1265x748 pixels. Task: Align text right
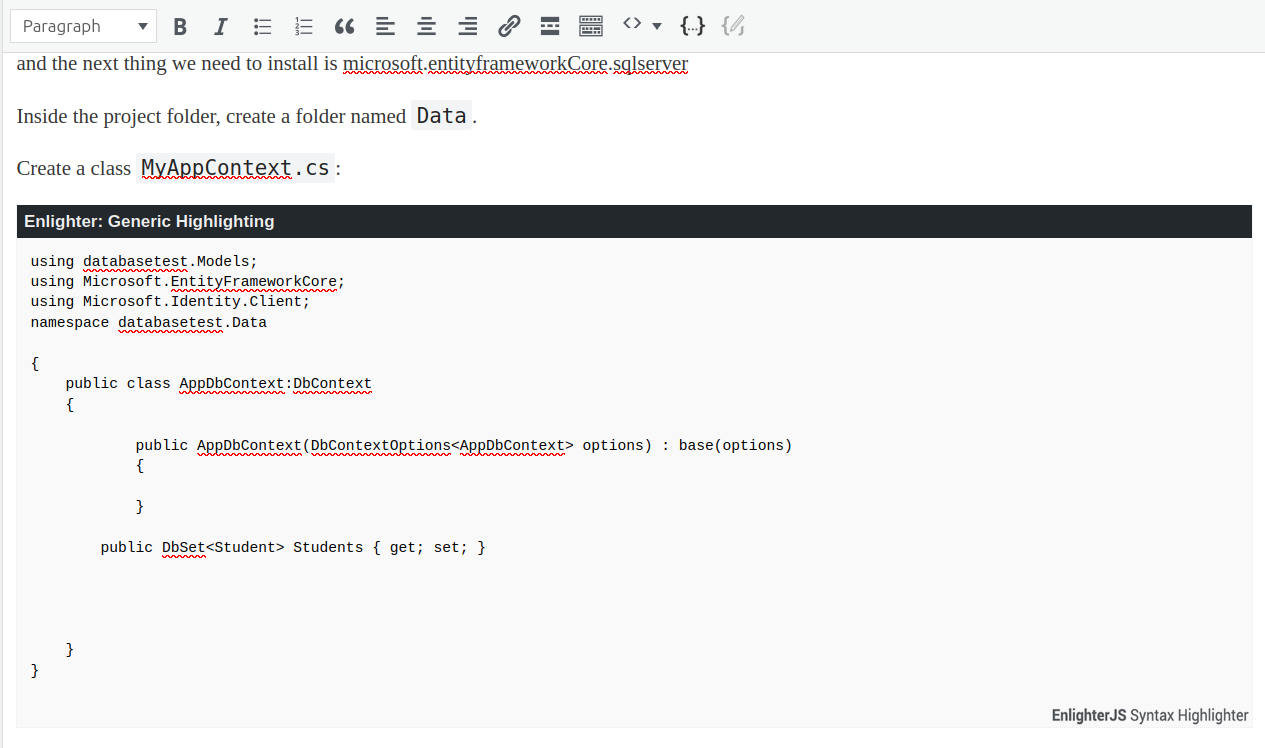pos(467,27)
